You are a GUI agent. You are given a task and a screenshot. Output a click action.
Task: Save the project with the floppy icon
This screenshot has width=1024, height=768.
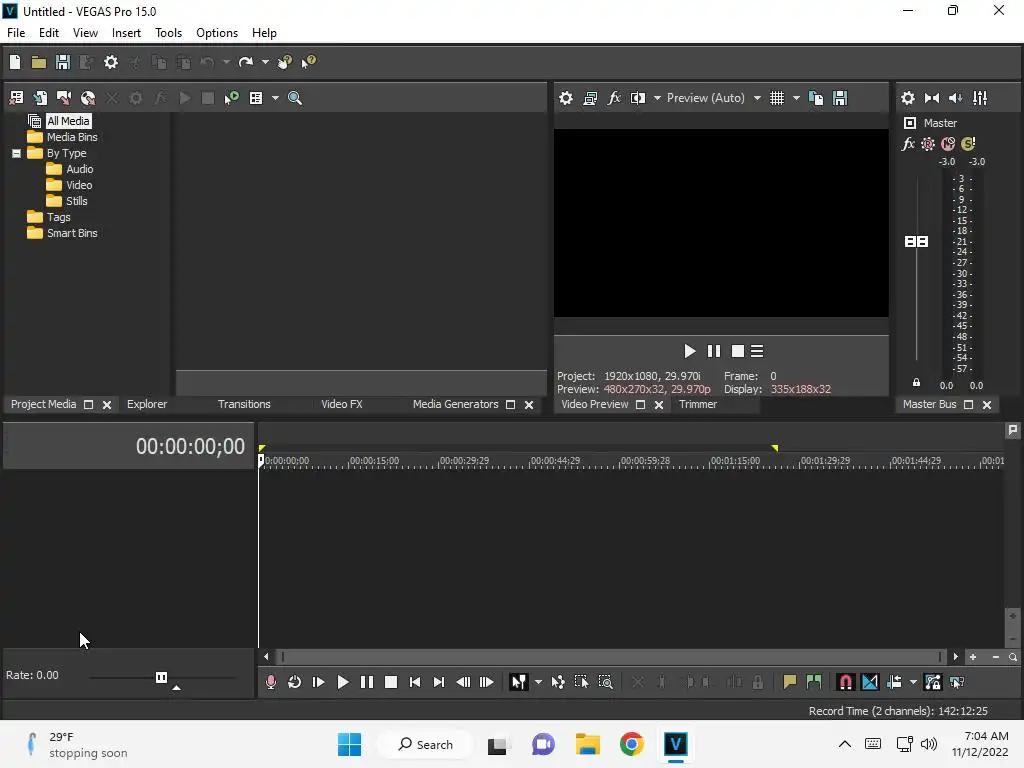tap(63, 62)
